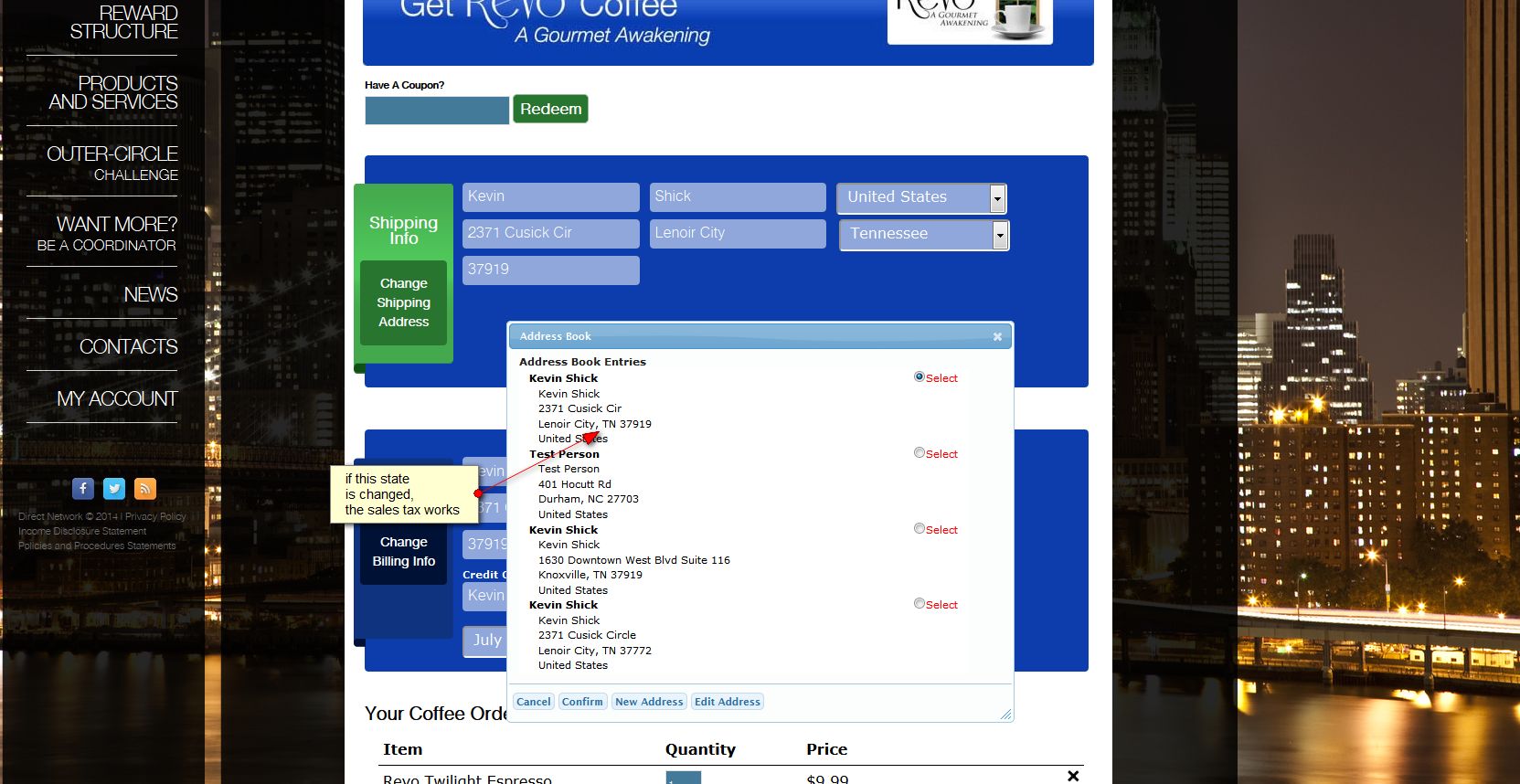Open the Tennessee state dropdown

924,235
